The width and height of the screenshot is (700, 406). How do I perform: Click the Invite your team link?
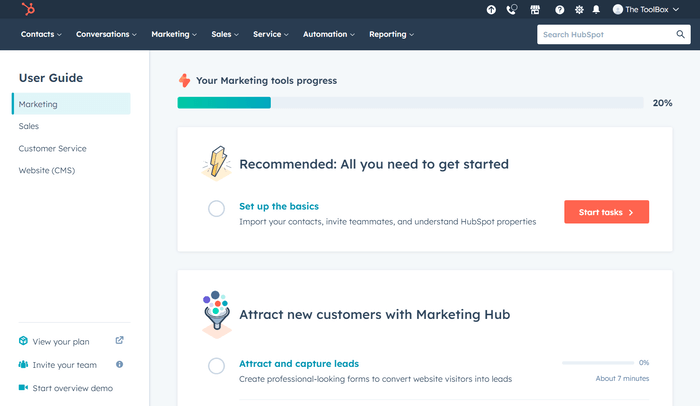click(64, 365)
